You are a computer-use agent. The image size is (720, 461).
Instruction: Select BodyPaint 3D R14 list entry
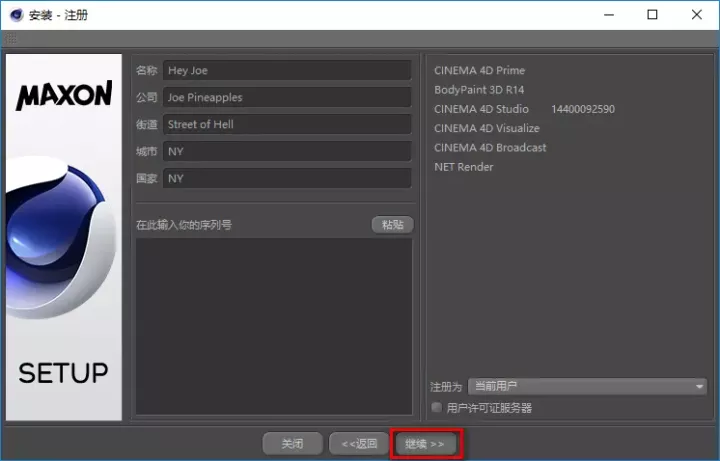(479, 90)
